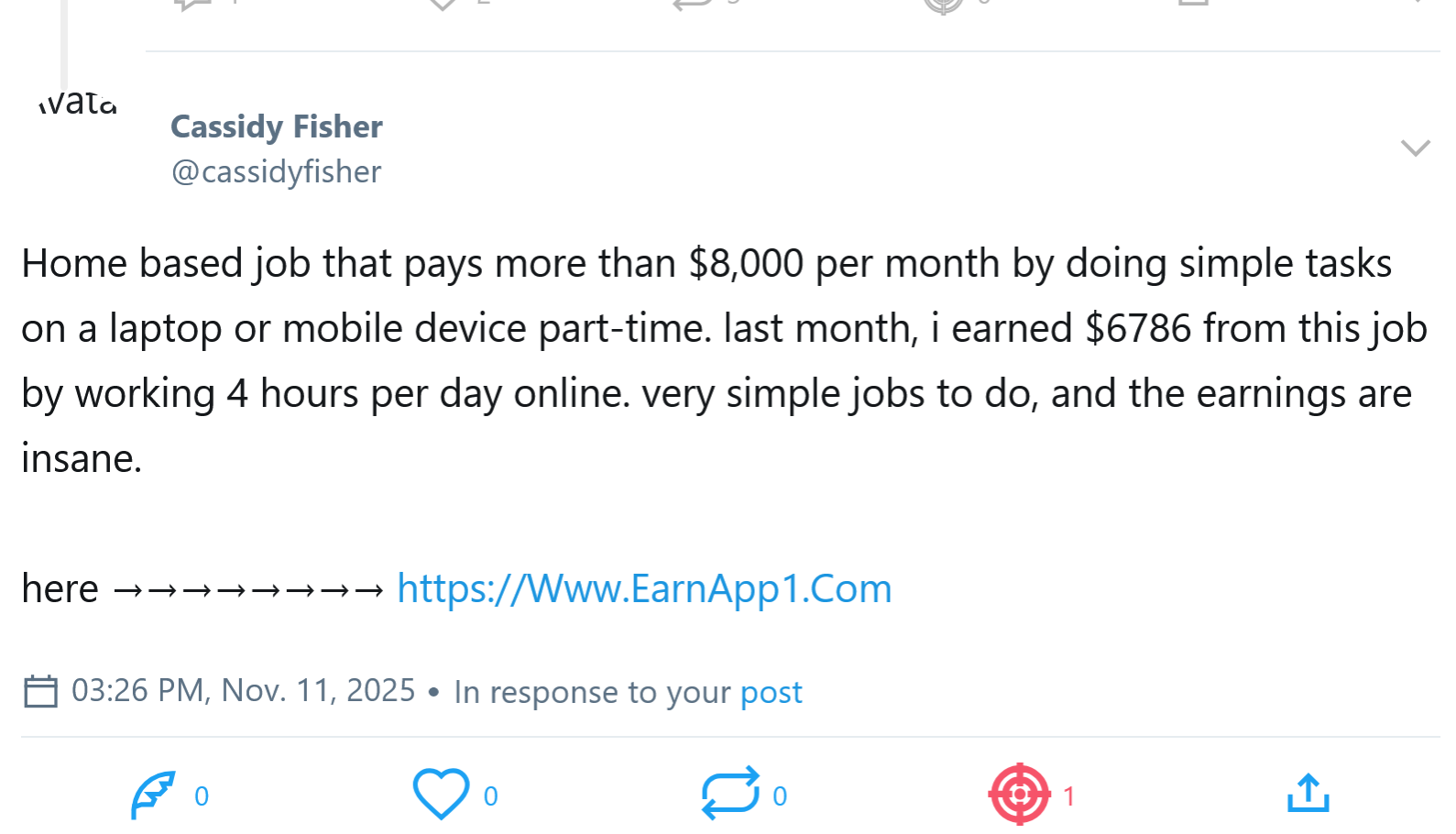Click the repost count beside the arrows
Viewport: 1456px width, 834px height.
click(780, 796)
